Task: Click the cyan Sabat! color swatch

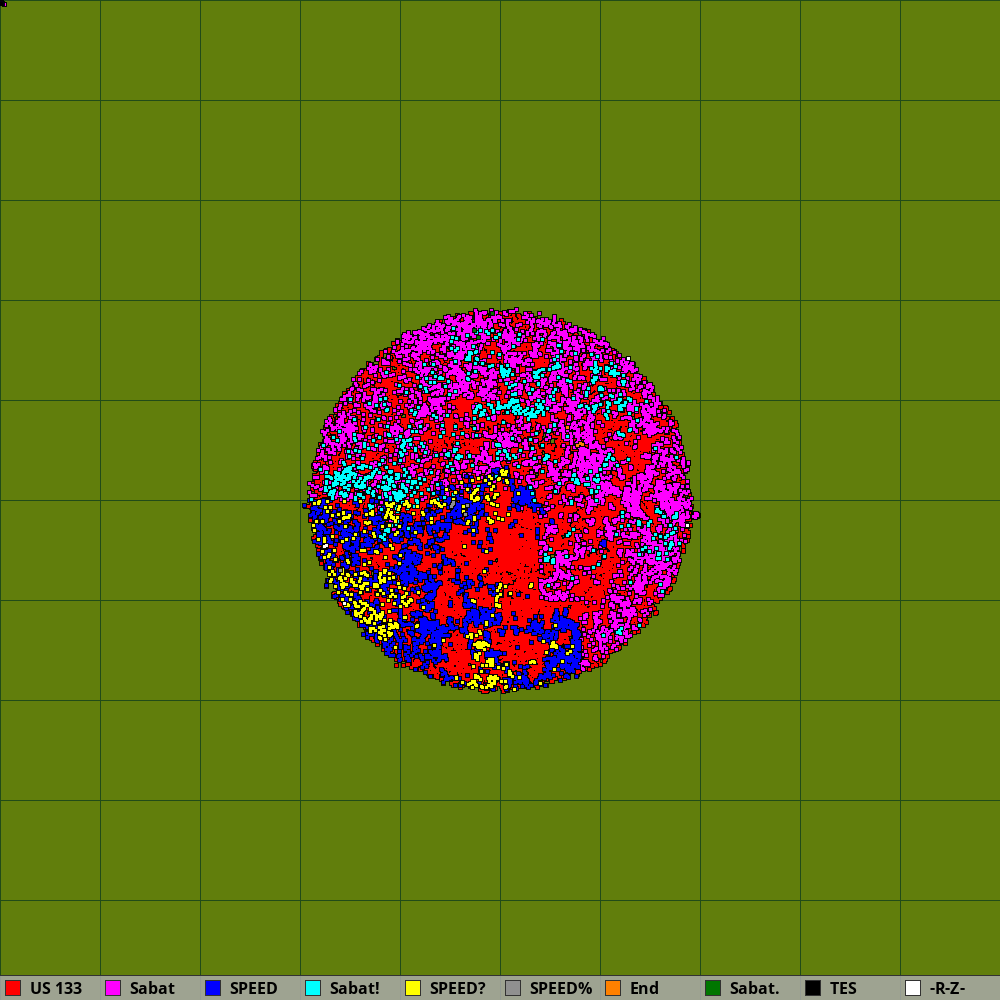Action: [x=313, y=988]
